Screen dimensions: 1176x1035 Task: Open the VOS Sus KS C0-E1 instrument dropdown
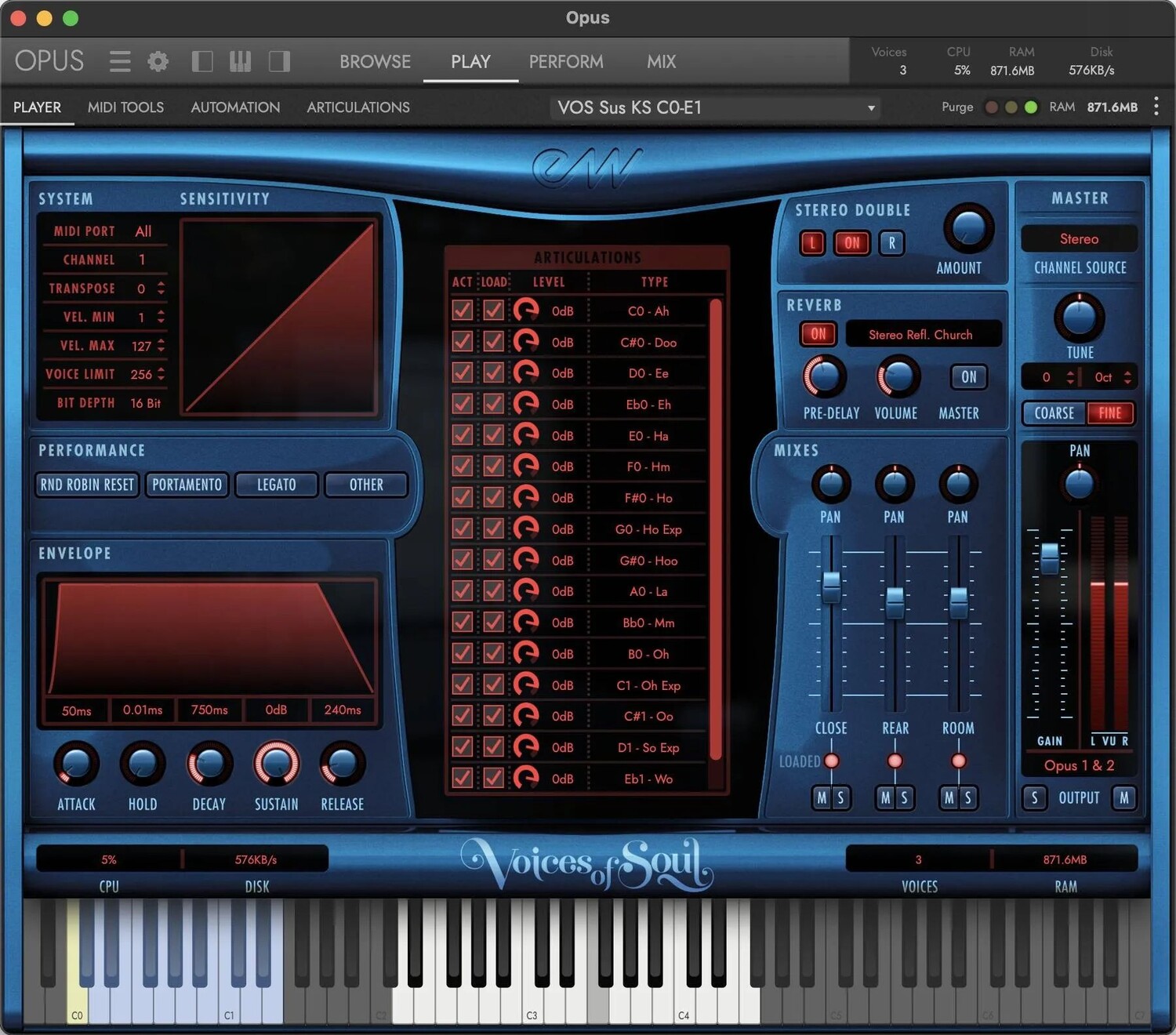[x=715, y=107]
